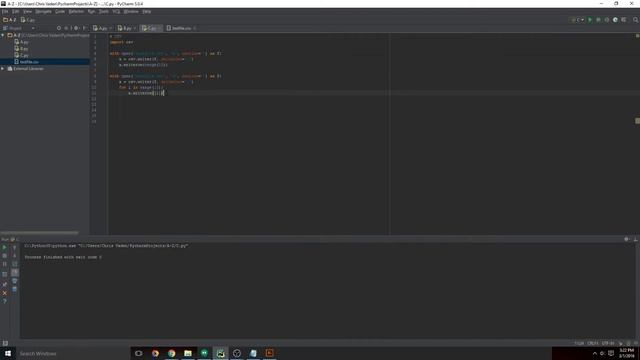Toggle tool window buttons in status bar corner
Image resolution: width=640 pixels, height=360 pixels.
point(5,343)
